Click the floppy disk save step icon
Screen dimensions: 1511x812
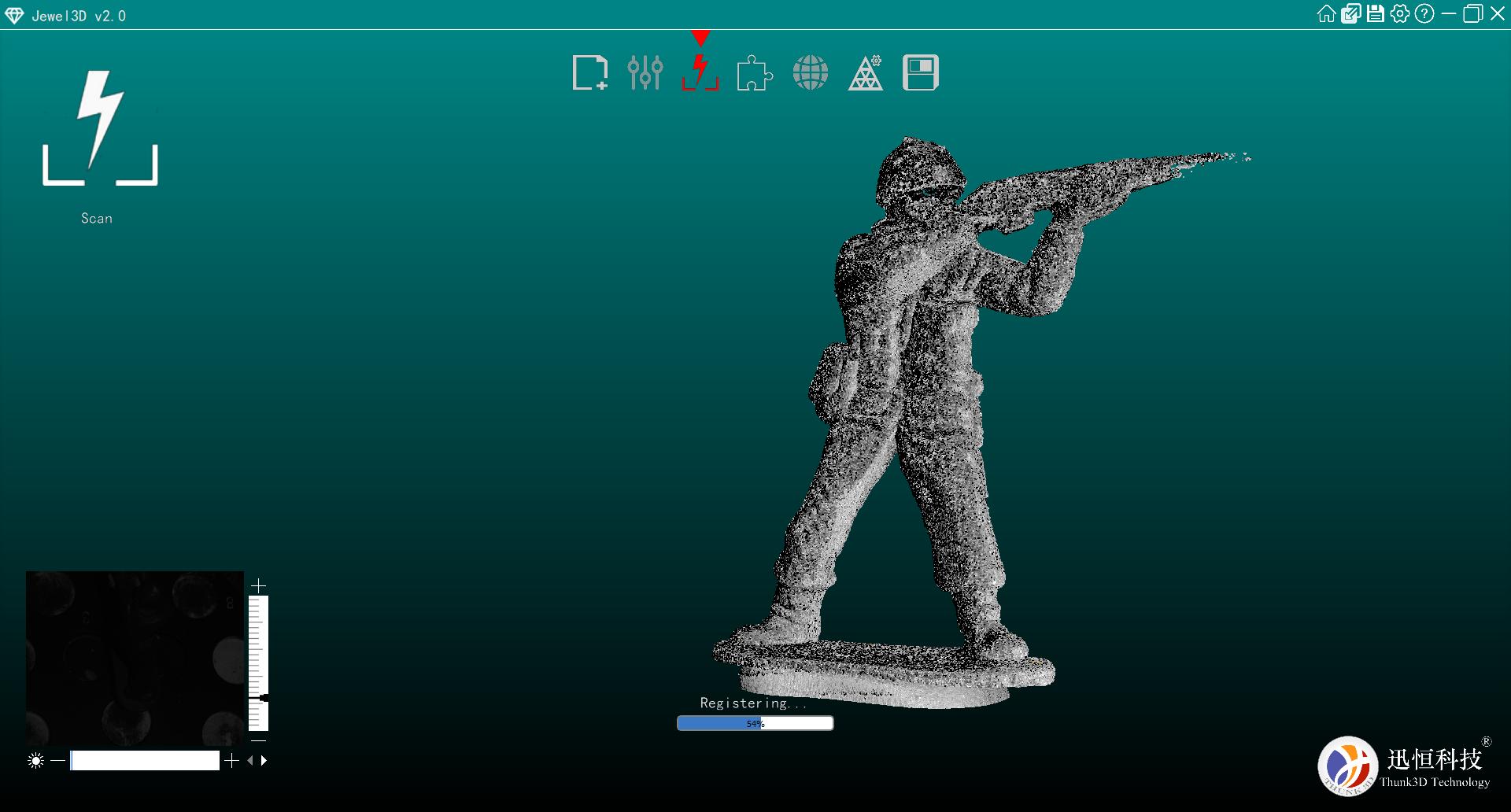point(920,73)
